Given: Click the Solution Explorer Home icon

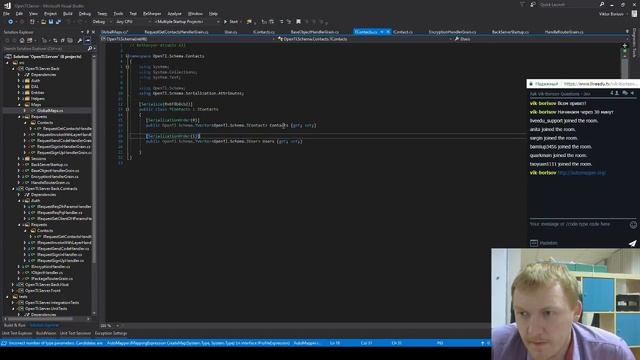Looking at the screenshot, I should click(22, 40).
